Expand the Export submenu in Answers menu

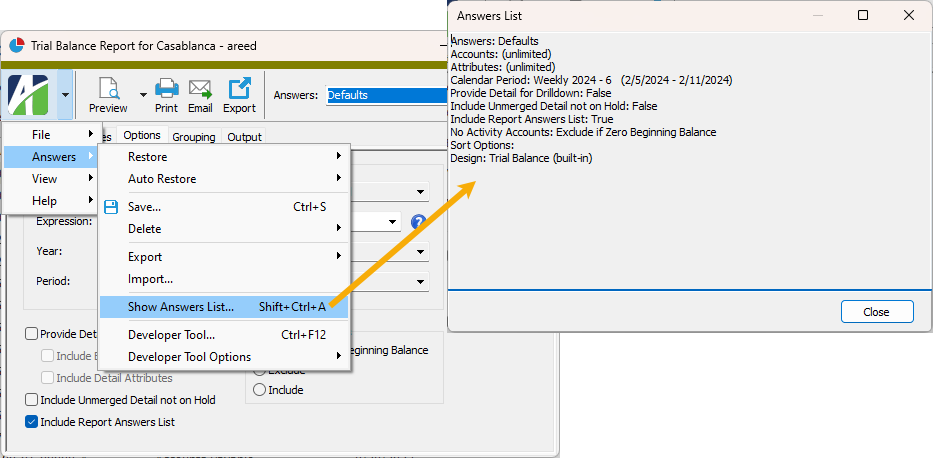pos(339,256)
